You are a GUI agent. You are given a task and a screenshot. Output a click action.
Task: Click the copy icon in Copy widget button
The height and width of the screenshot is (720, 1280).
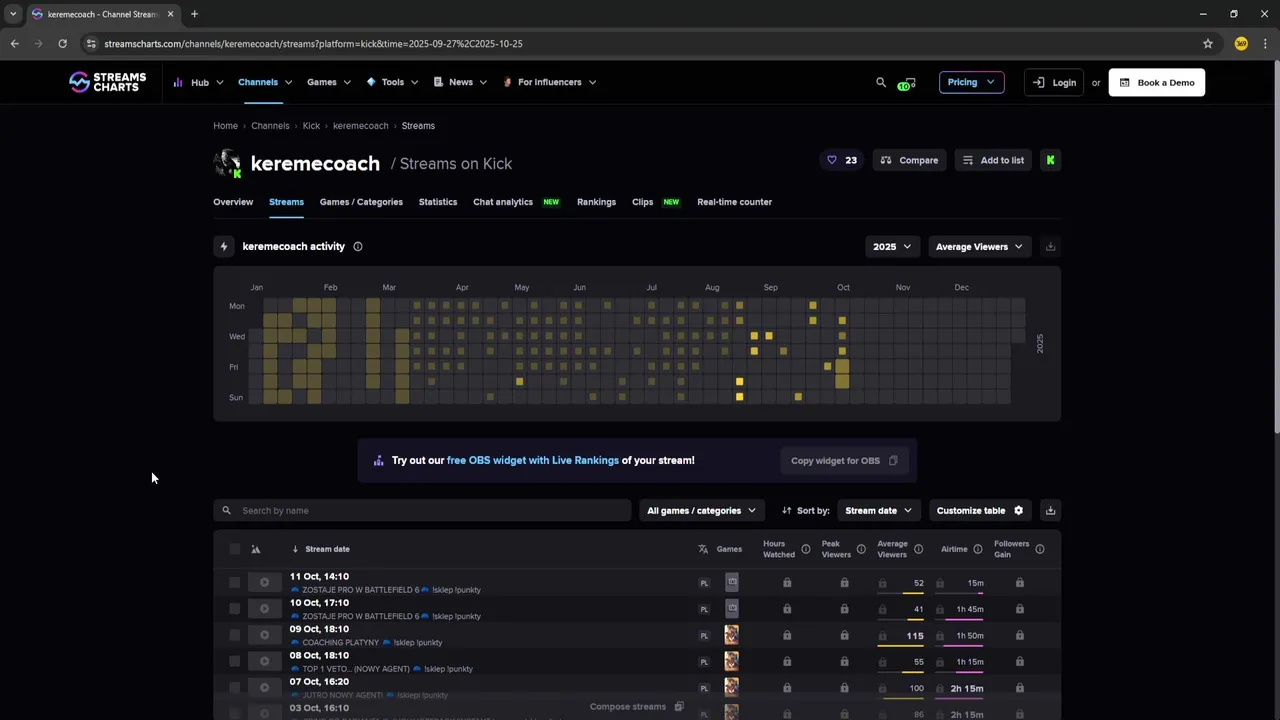(893, 461)
